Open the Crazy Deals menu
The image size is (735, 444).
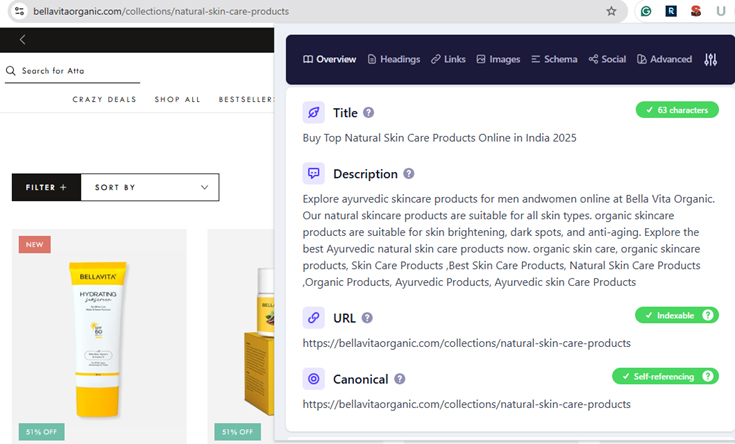(x=104, y=99)
